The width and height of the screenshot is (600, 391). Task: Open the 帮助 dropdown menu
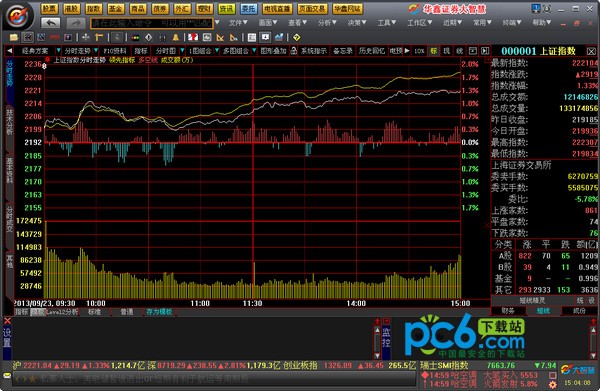click(x=542, y=23)
